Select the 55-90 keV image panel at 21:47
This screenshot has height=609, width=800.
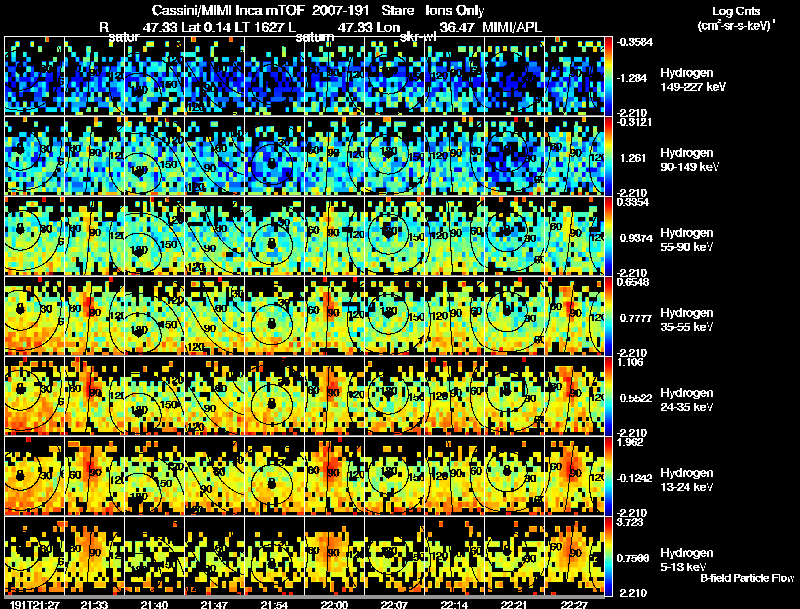(x=214, y=236)
